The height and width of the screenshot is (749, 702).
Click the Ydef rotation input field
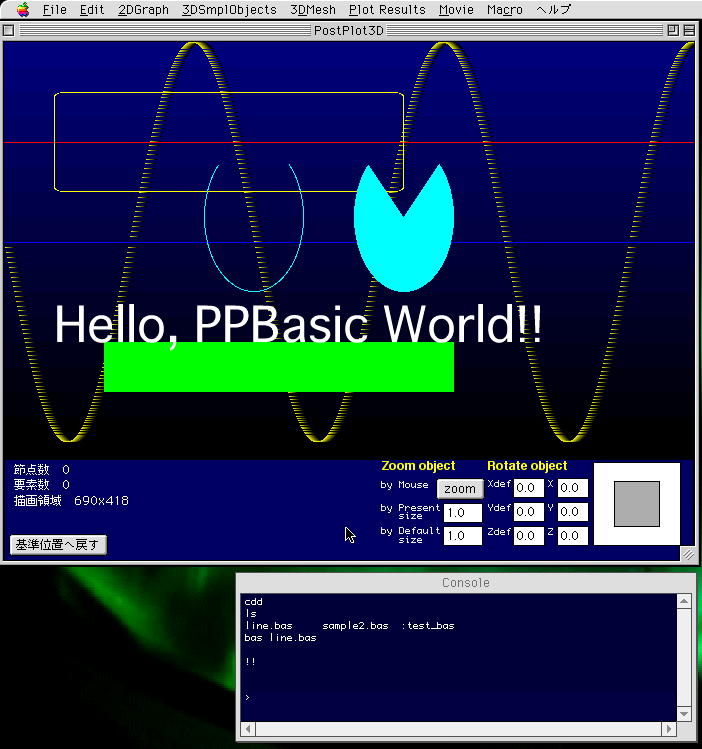[x=529, y=512]
